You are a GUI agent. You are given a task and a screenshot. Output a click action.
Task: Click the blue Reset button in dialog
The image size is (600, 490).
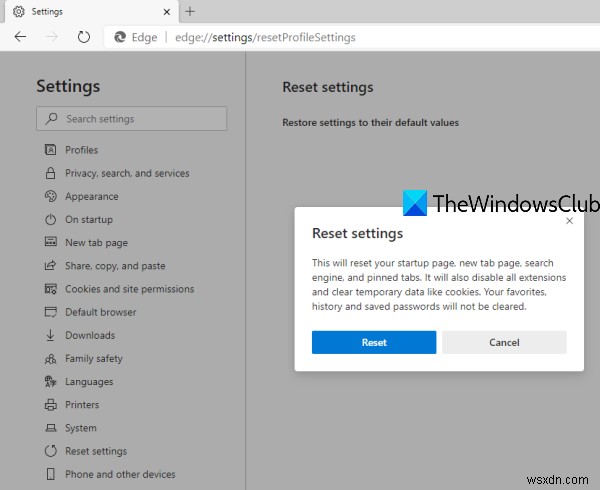click(x=374, y=342)
